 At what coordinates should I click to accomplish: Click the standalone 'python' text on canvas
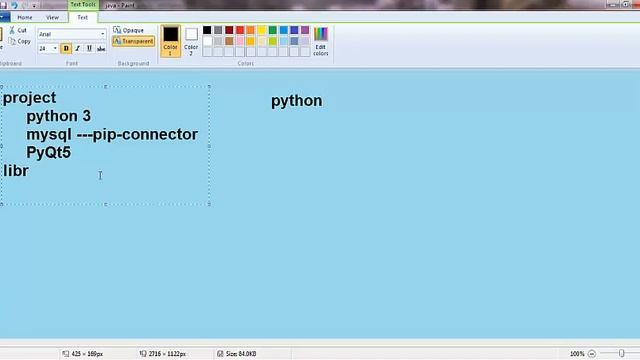297,101
